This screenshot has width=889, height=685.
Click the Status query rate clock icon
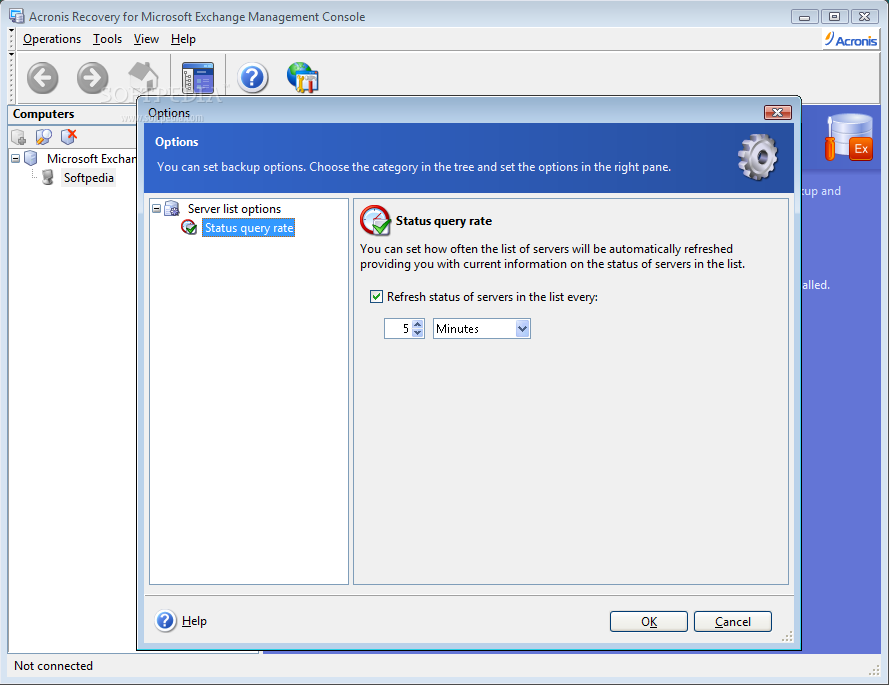(x=375, y=221)
